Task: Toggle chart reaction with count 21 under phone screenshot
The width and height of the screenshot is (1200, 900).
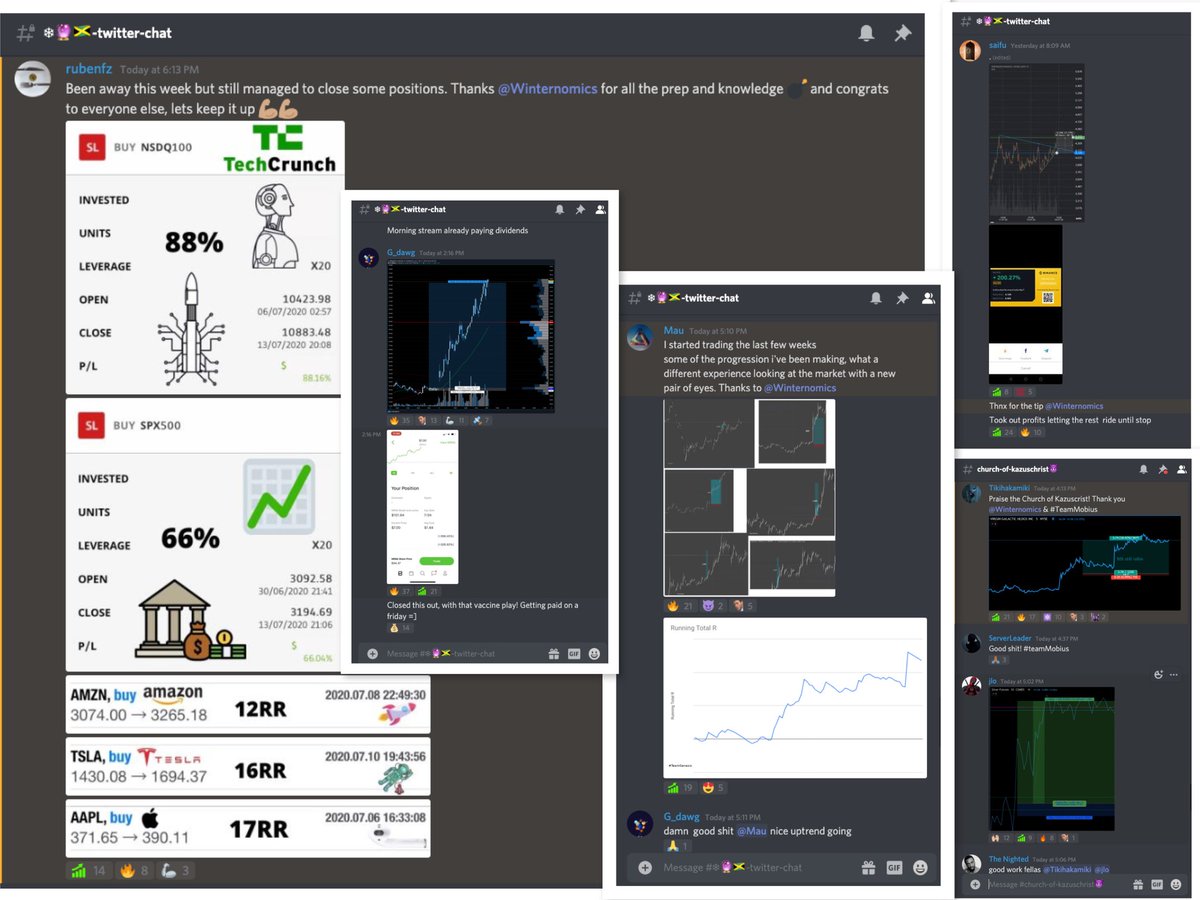Action: (x=428, y=591)
